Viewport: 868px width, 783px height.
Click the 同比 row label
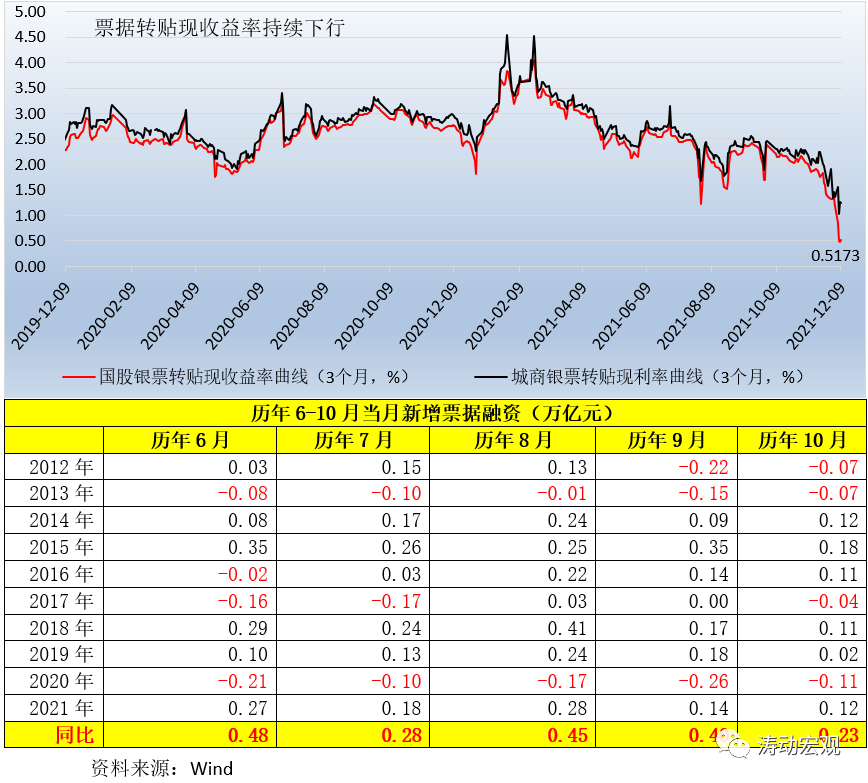[55, 735]
